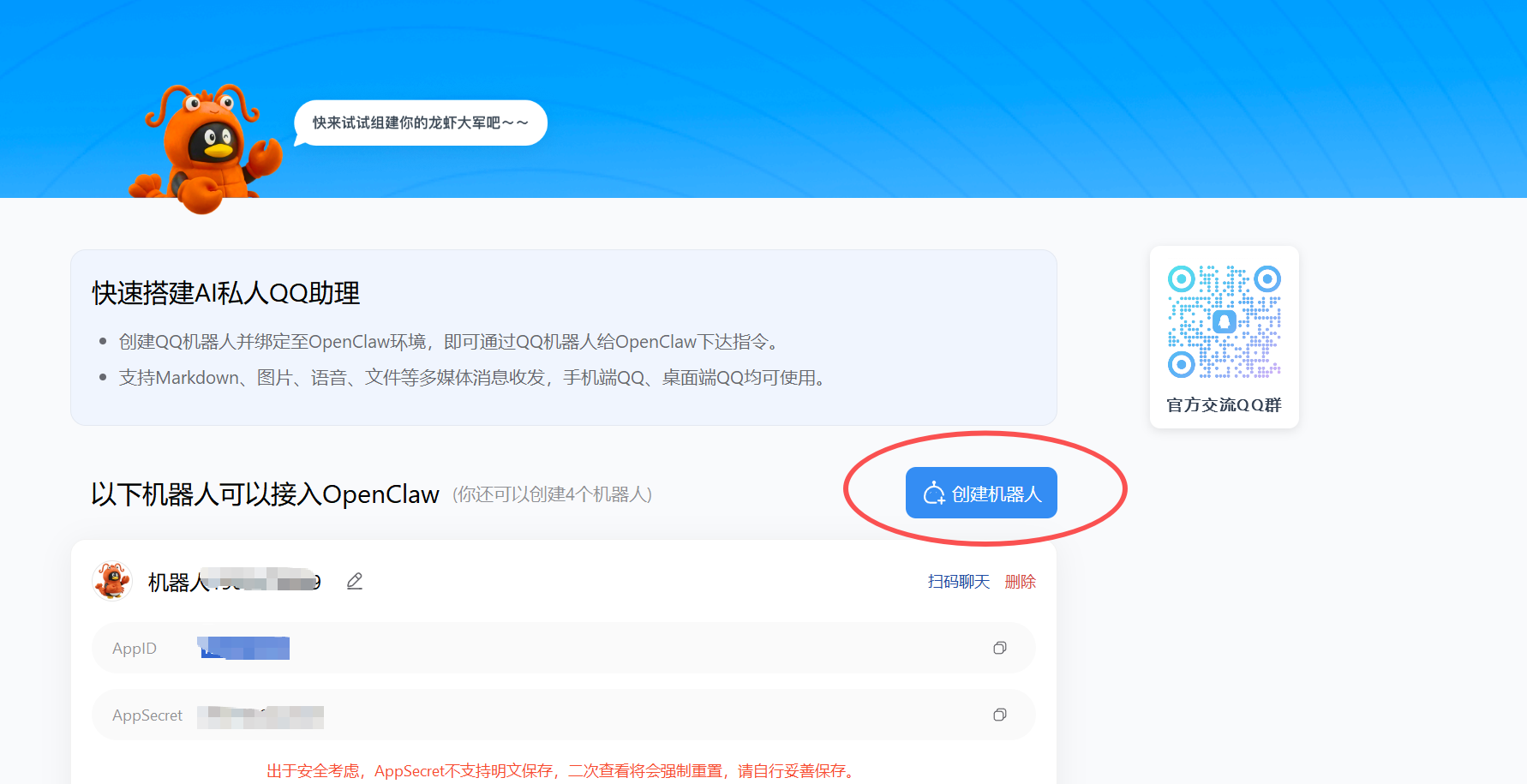Screen dimensions: 1527x784
Task: Click the 快来试试组建你的龙虾大军吧 speech bubble
Action: 421,123
